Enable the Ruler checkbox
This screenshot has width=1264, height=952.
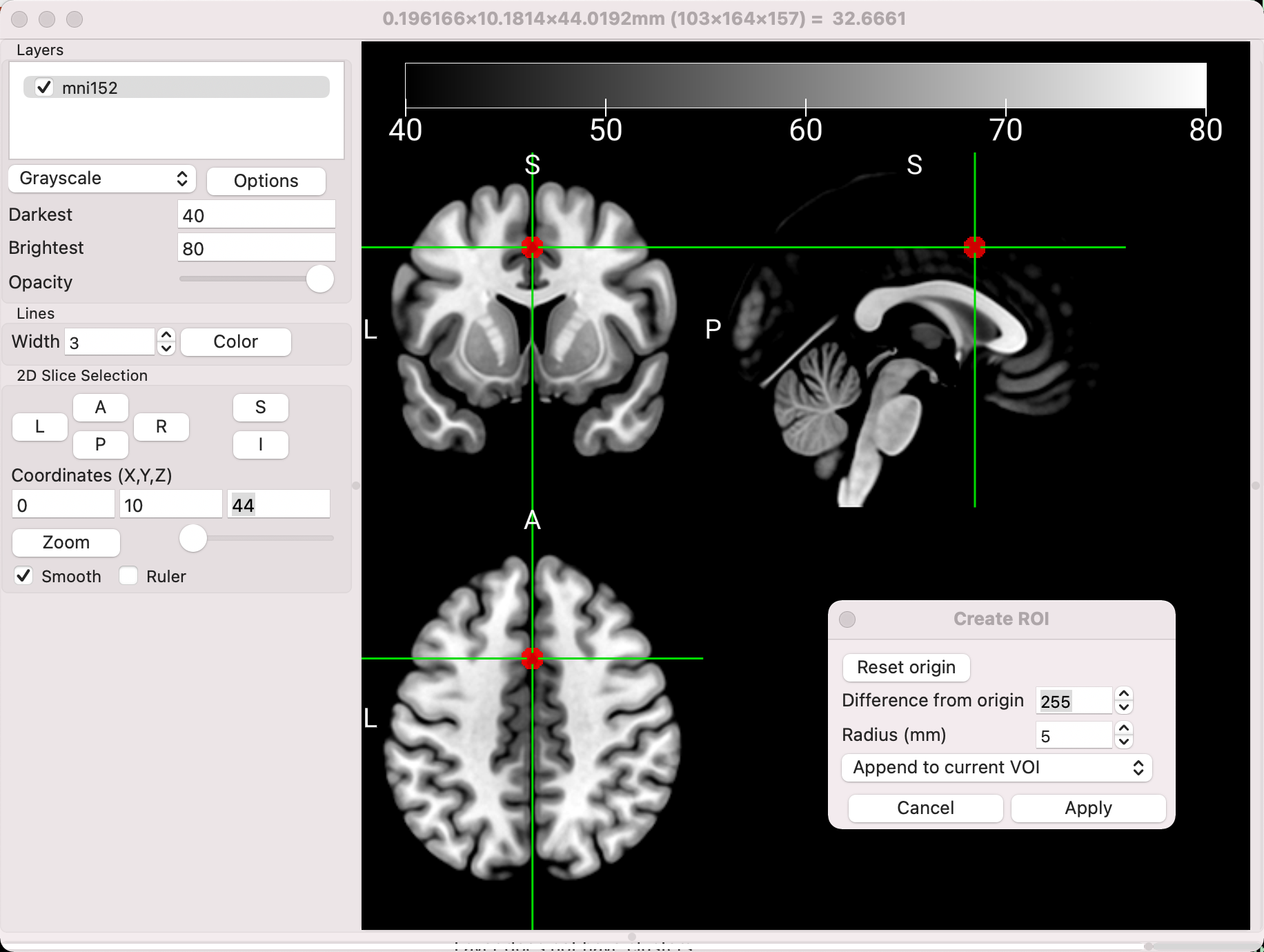[x=128, y=576]
